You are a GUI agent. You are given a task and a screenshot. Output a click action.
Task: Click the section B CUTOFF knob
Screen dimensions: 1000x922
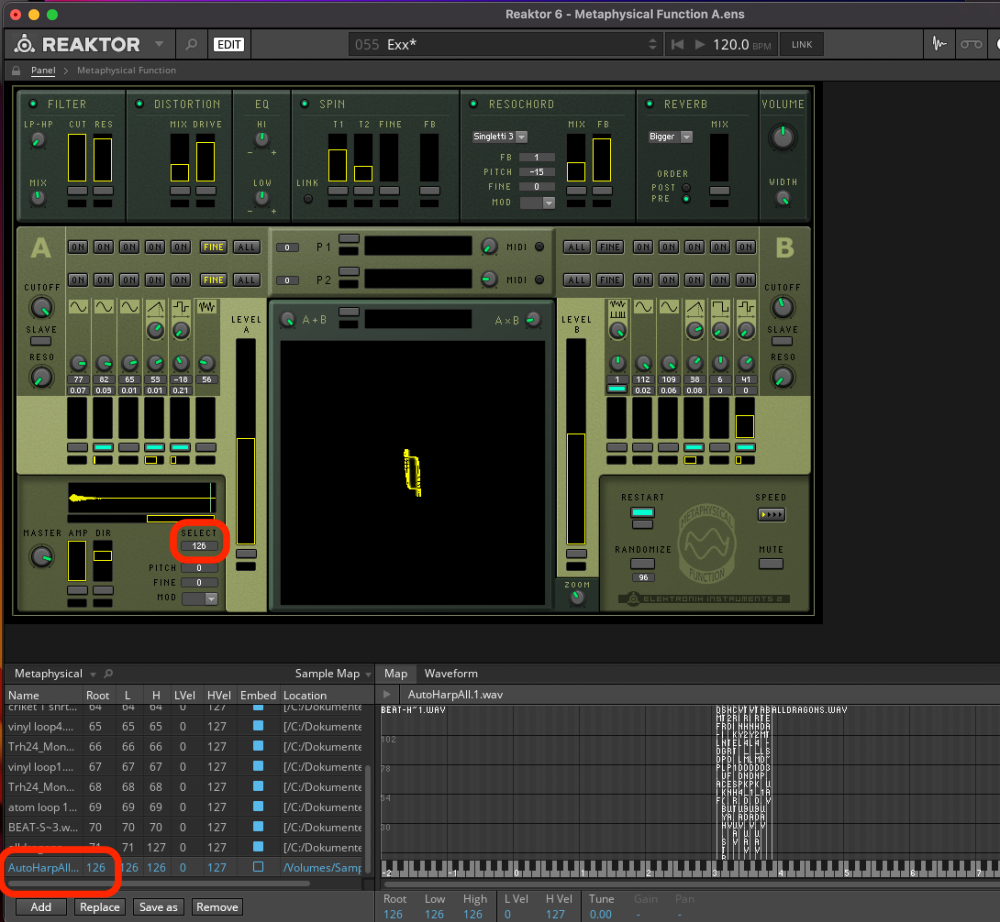pyautogui.click(x=783, y=307)
